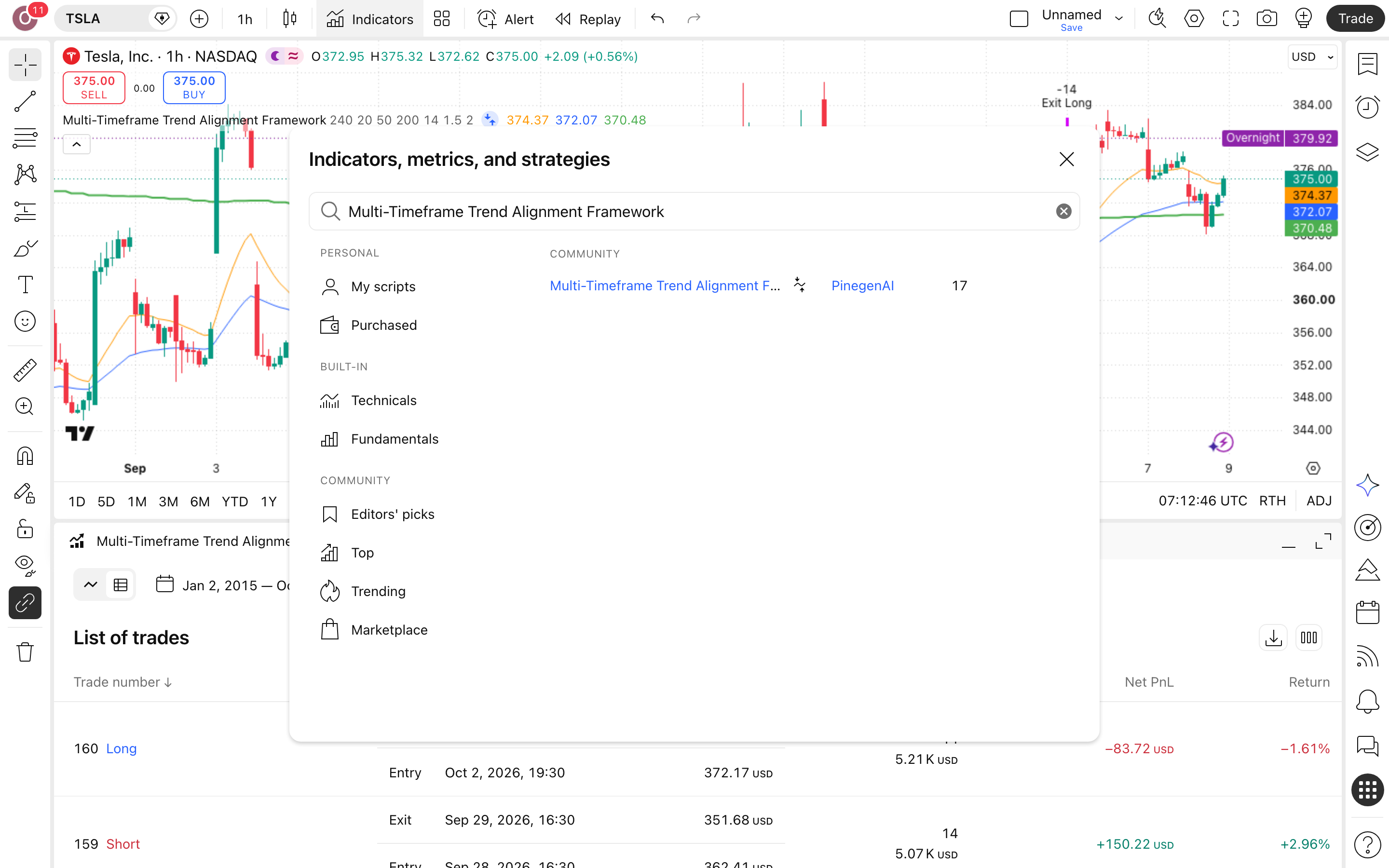Open the layout setup grid icon
Screen dimensions: 1389x868
click(x=441, y=19)
